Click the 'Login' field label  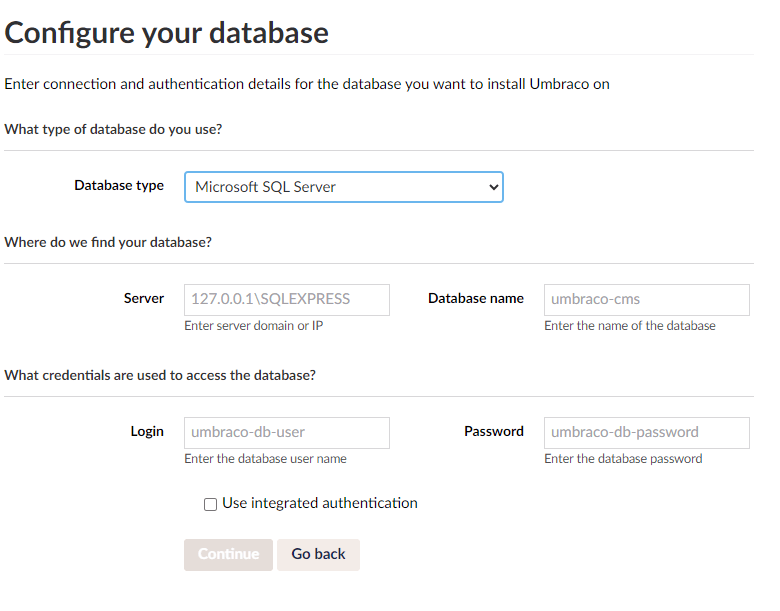147,431
